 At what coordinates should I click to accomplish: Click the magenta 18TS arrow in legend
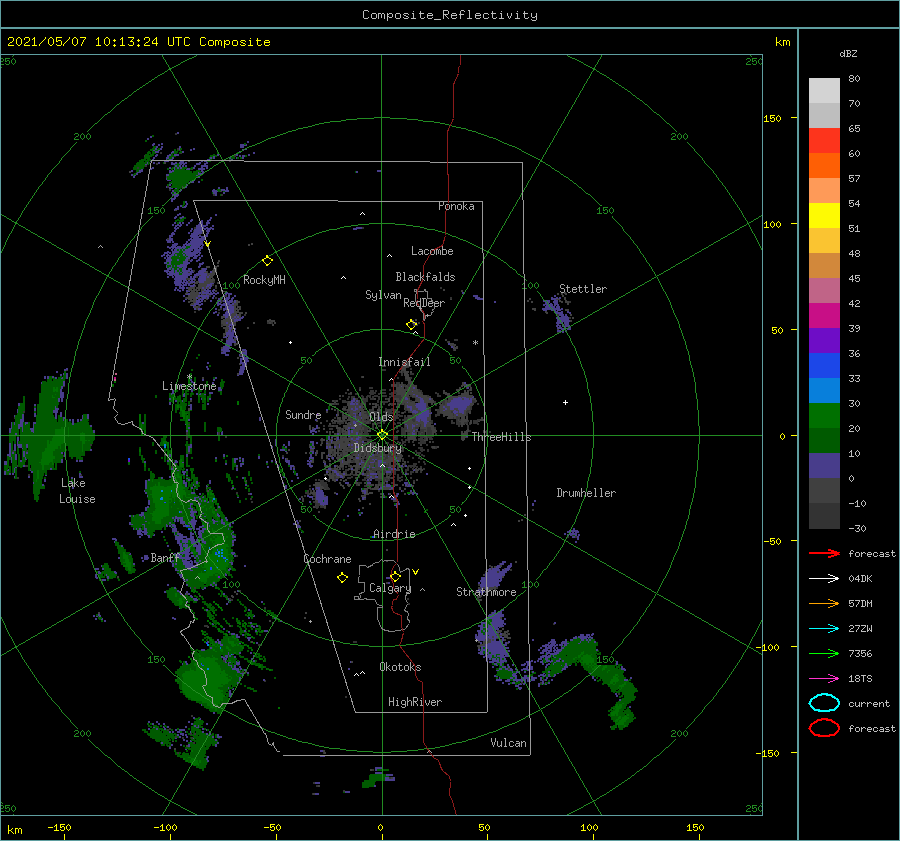(824, 679)
